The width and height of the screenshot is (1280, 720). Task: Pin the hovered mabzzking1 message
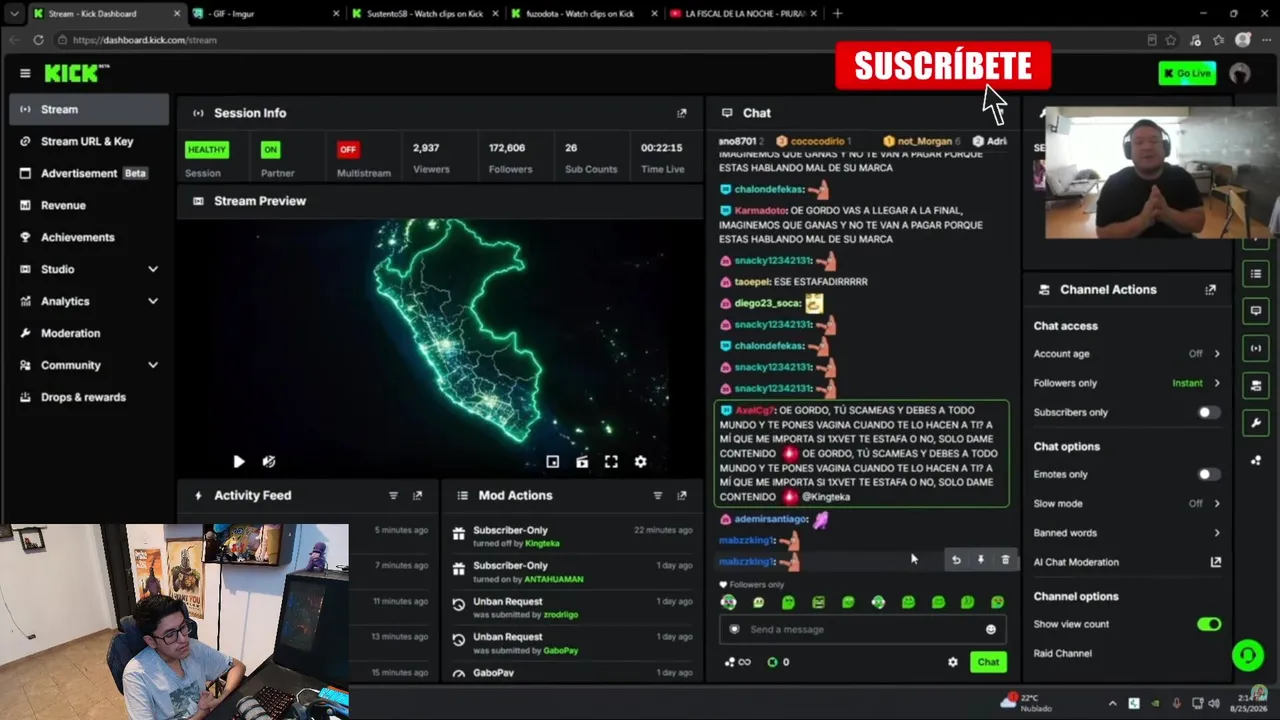coord(980,560)
